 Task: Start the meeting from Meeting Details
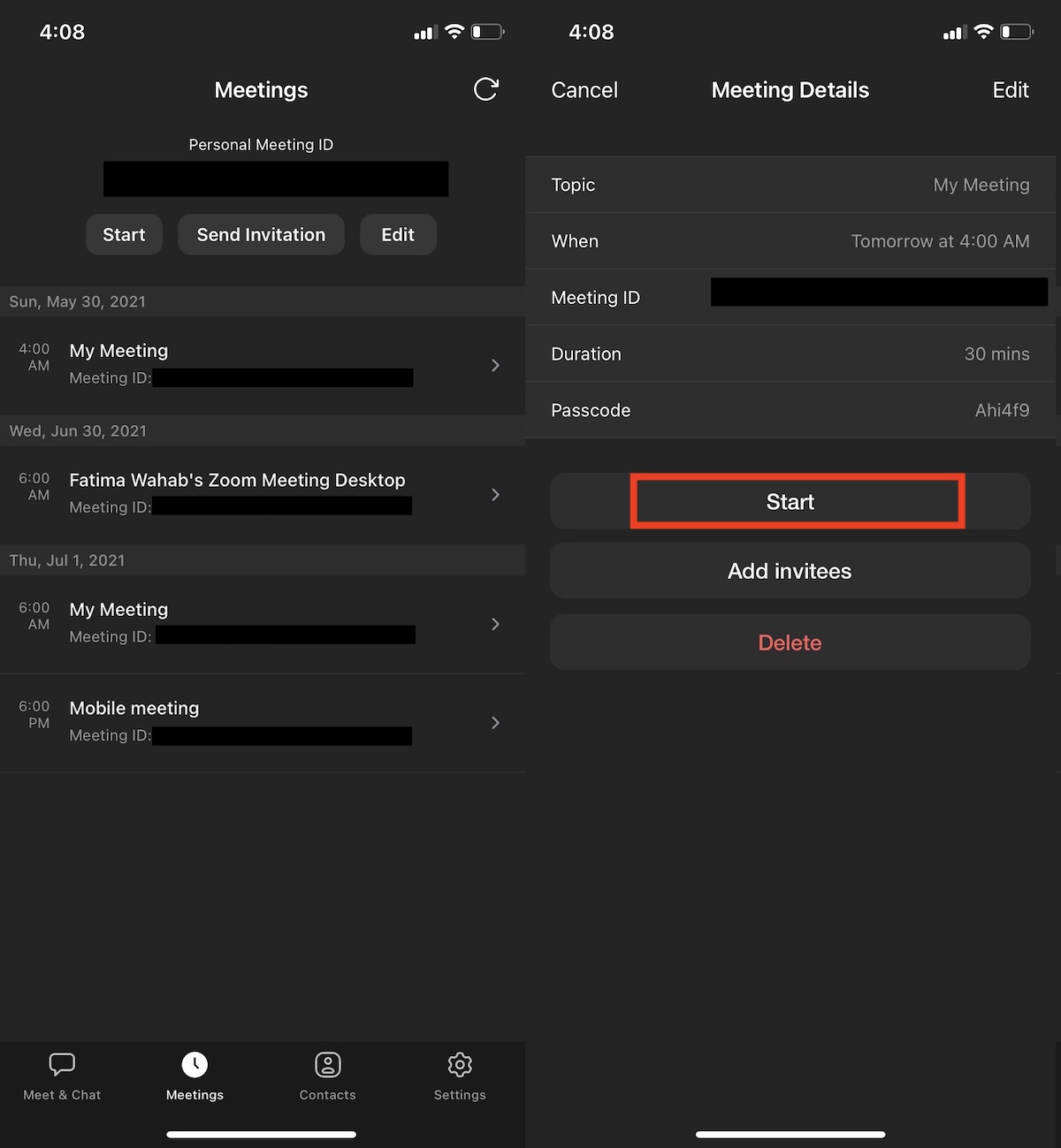[790, 501]
